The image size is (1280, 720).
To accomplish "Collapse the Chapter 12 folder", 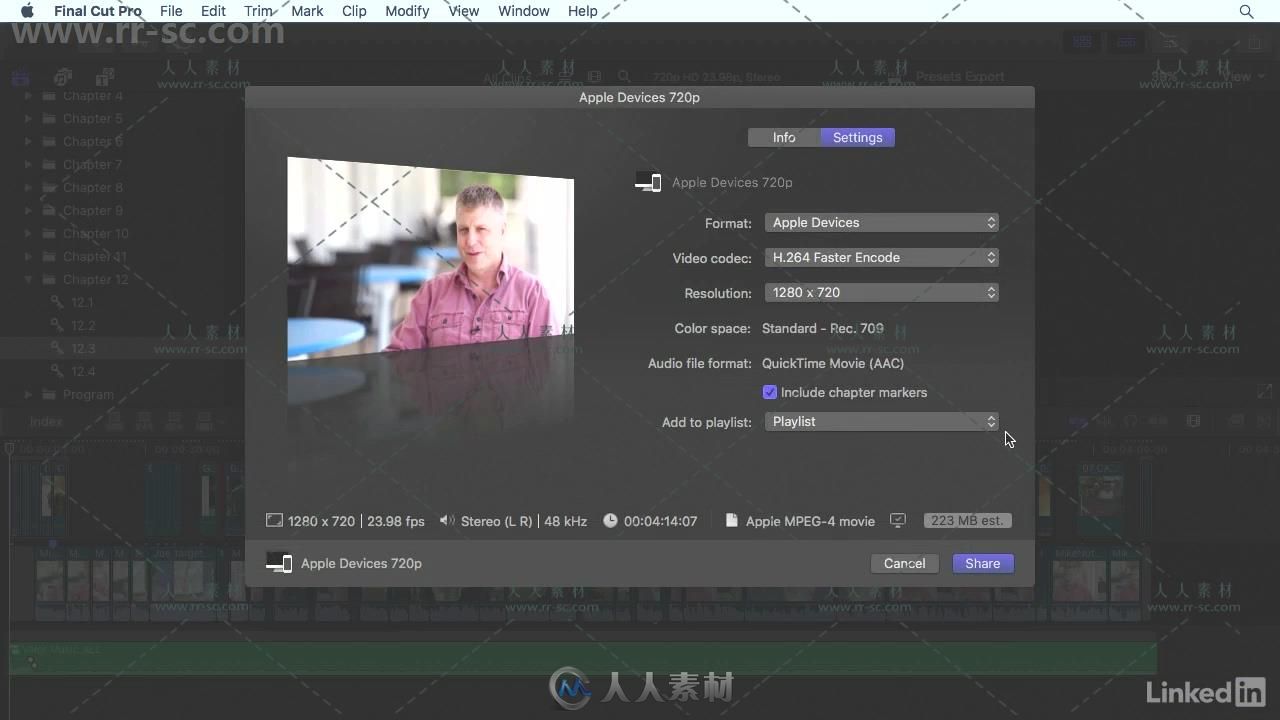I will tap(28, 280).
